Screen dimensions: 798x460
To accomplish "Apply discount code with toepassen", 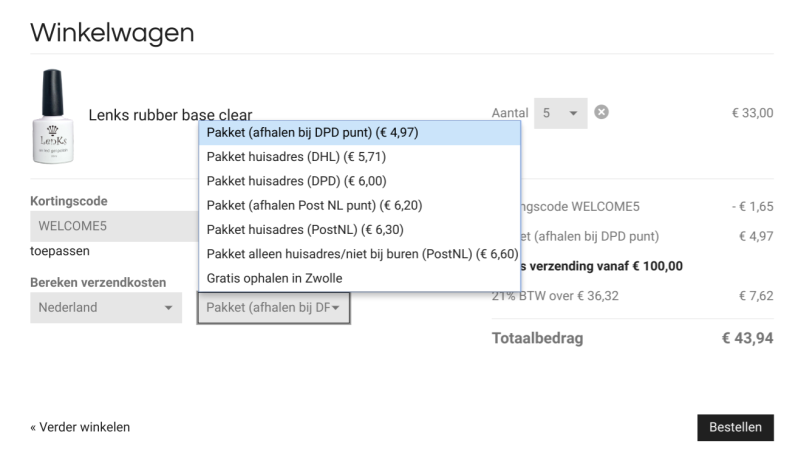I will [x=59, y=251].
